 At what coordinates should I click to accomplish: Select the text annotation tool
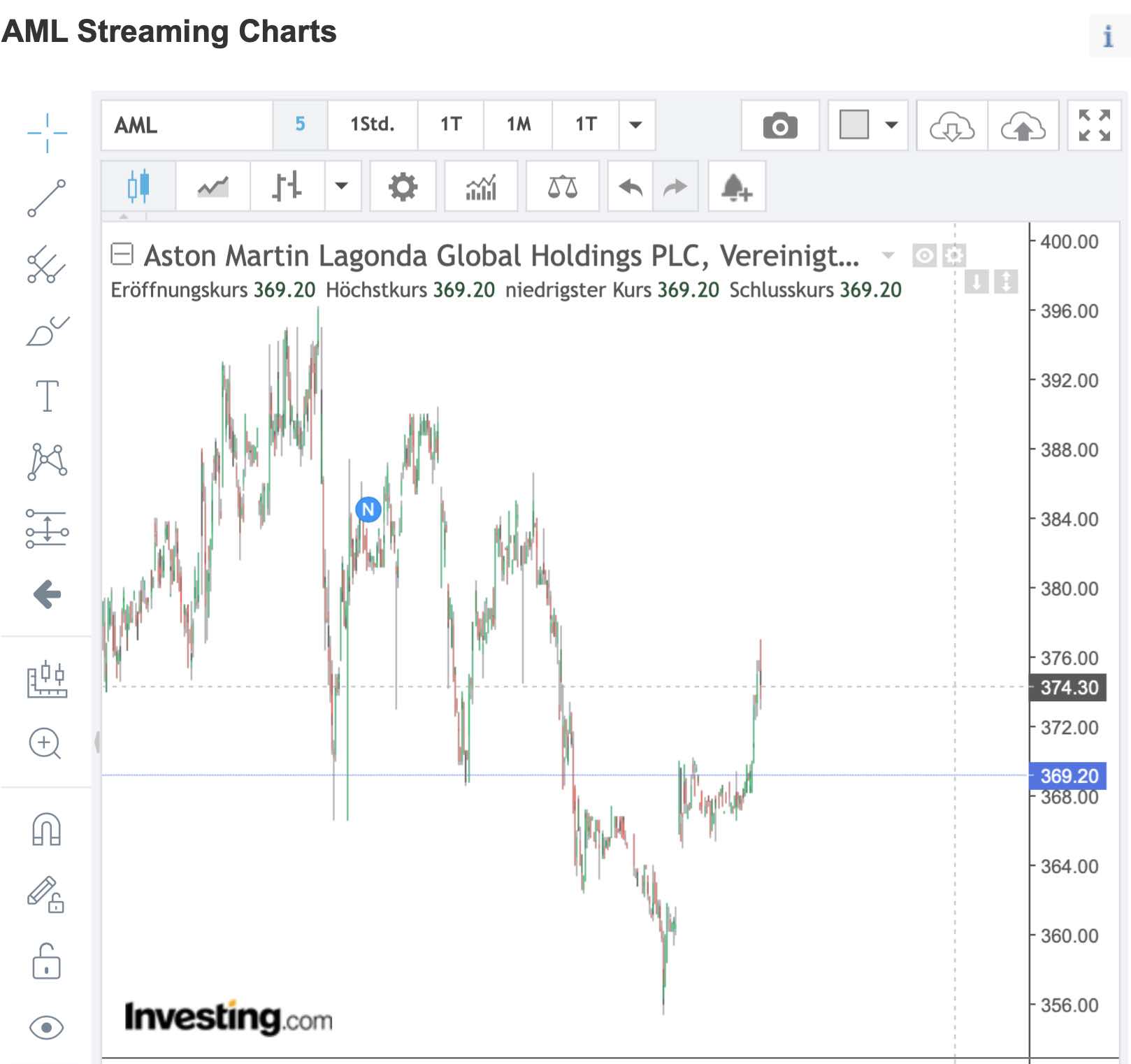[x=47, y=396]
